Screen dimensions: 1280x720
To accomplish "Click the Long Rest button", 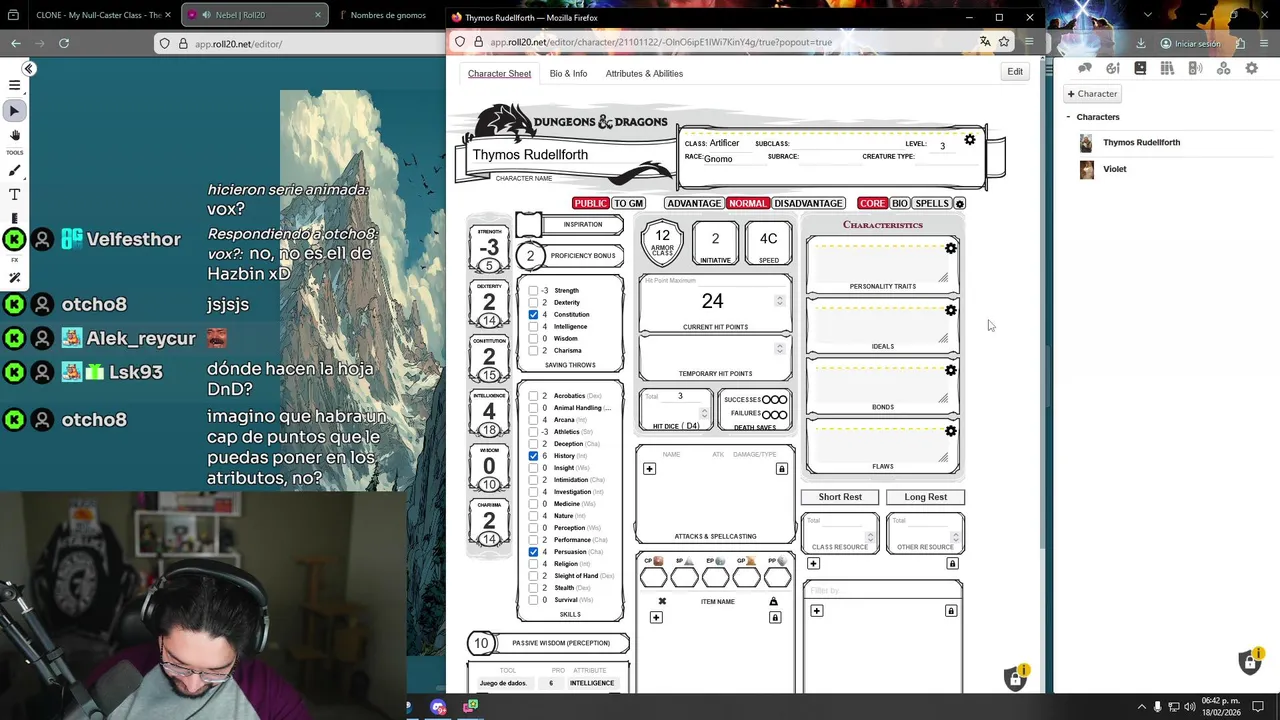I will coord(925,497).
